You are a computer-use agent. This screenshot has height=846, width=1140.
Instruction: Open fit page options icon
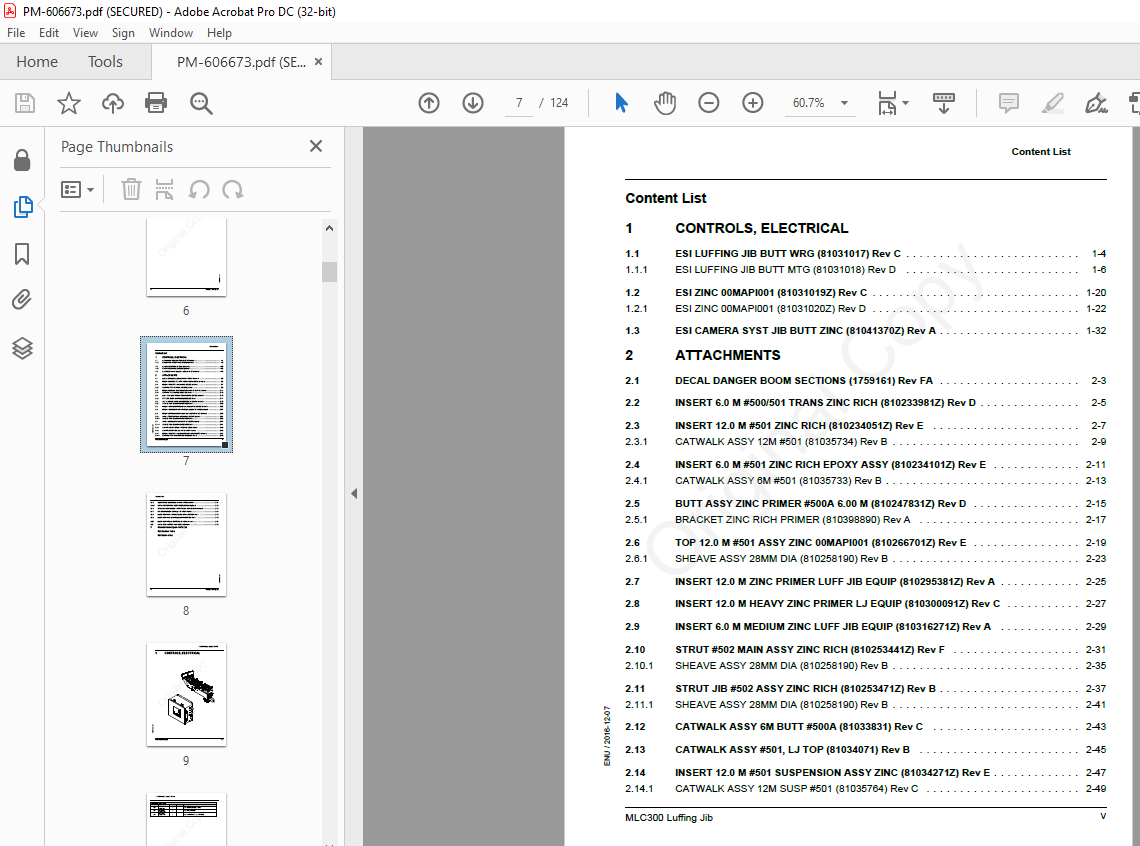point(887,103)
